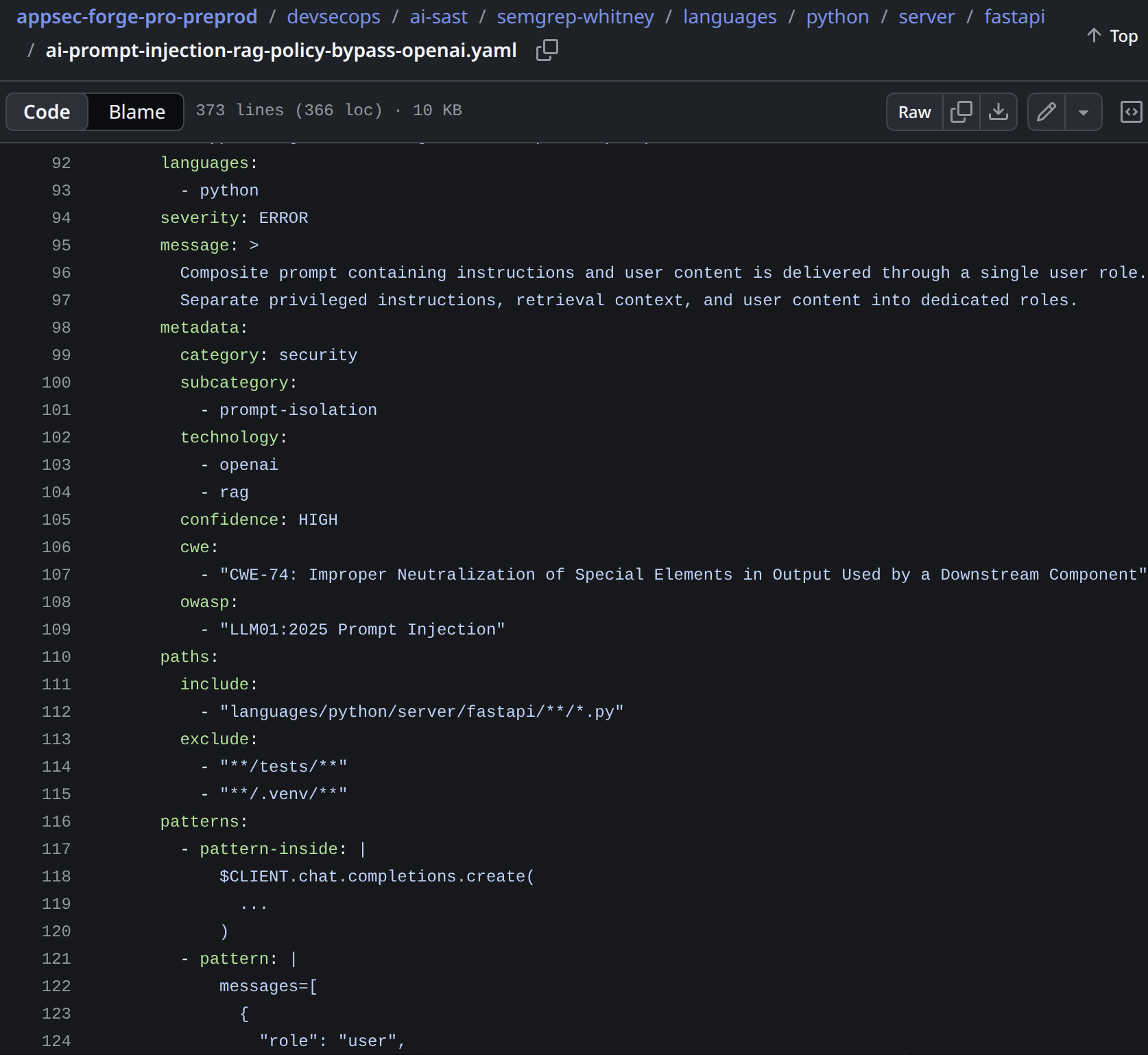1148x1055 pixels.
Task: Navigate to server folder breadcrumb
Action: pyautogui.click(x=926, y=16)
